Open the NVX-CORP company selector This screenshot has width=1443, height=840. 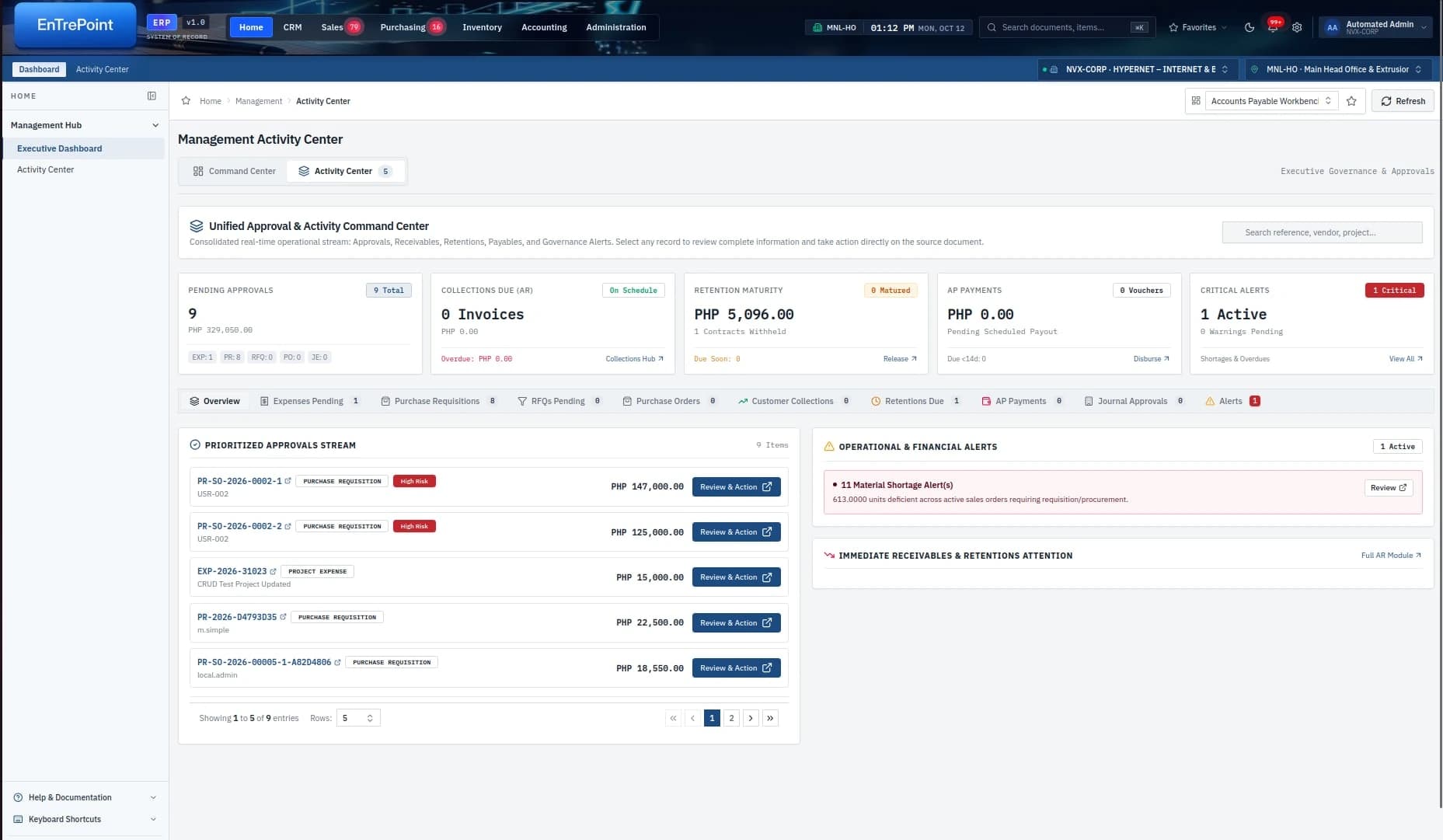coord(1137,69)
